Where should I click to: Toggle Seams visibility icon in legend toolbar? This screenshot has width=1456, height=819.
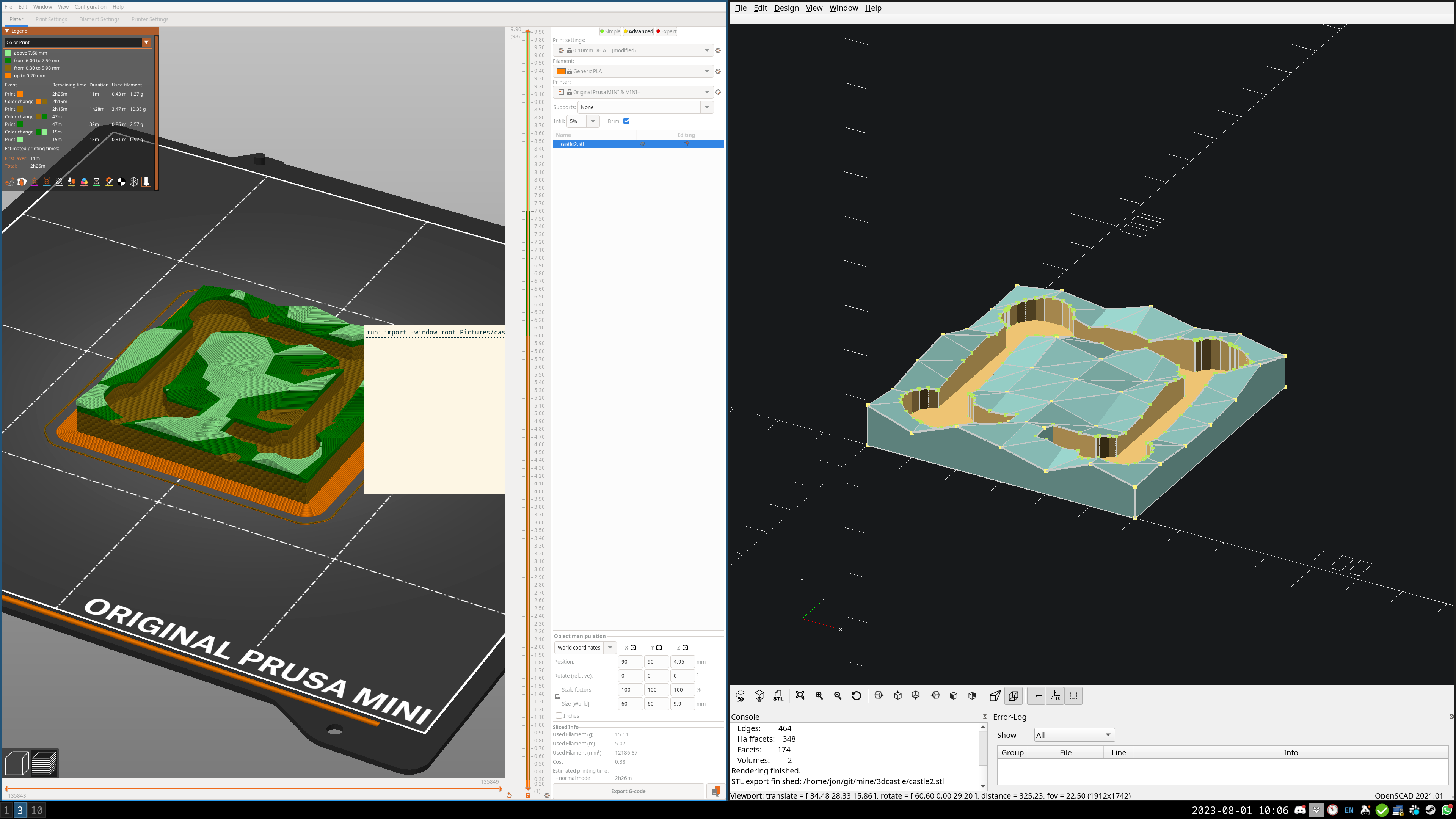click(60, 182)
